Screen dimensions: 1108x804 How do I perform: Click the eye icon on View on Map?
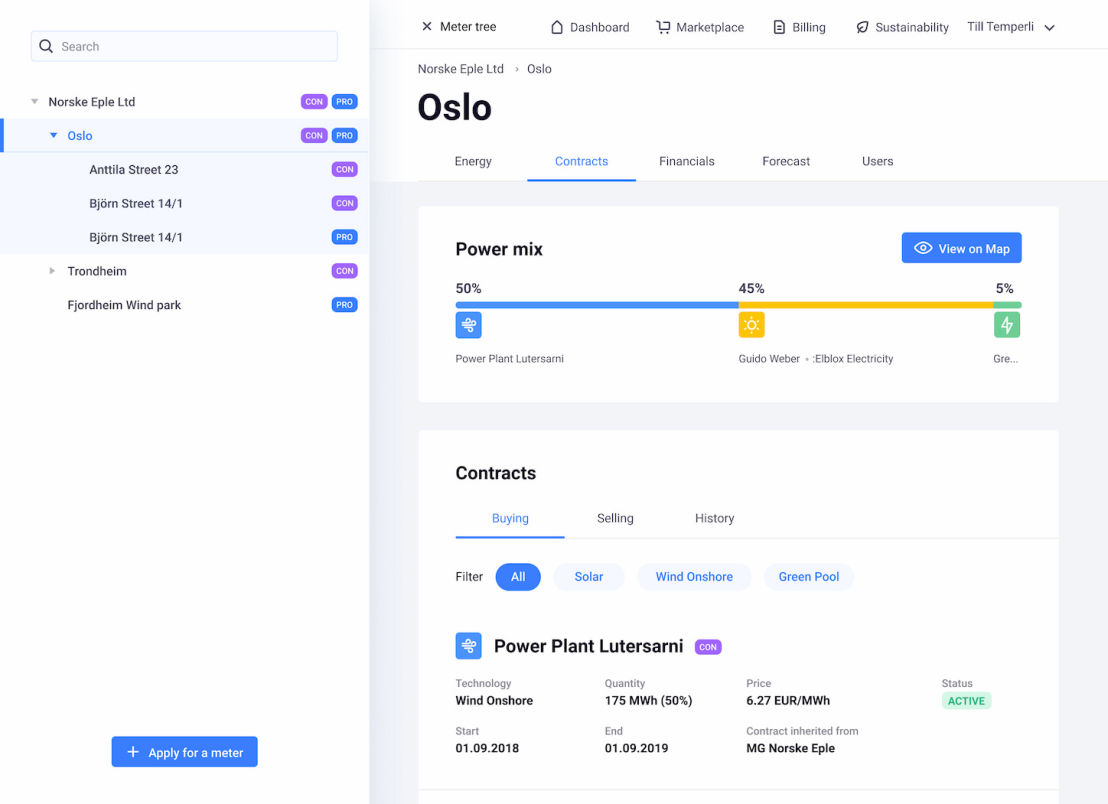[x=923, y=248]
